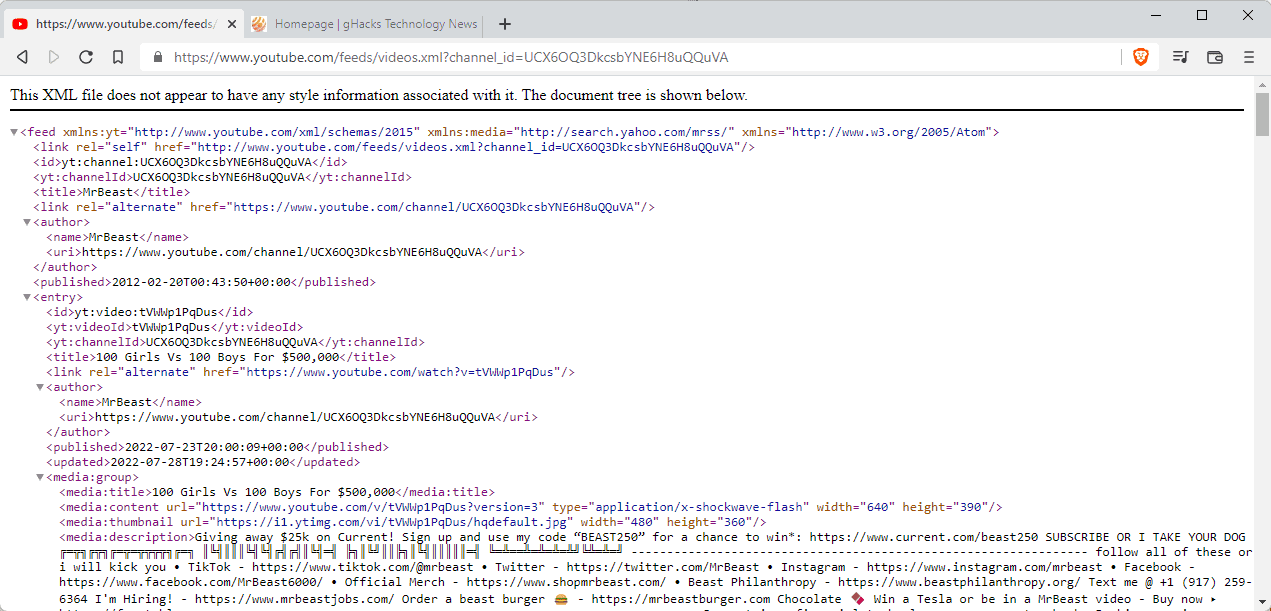
Task: Click the browser Back button
Action: 22,57
